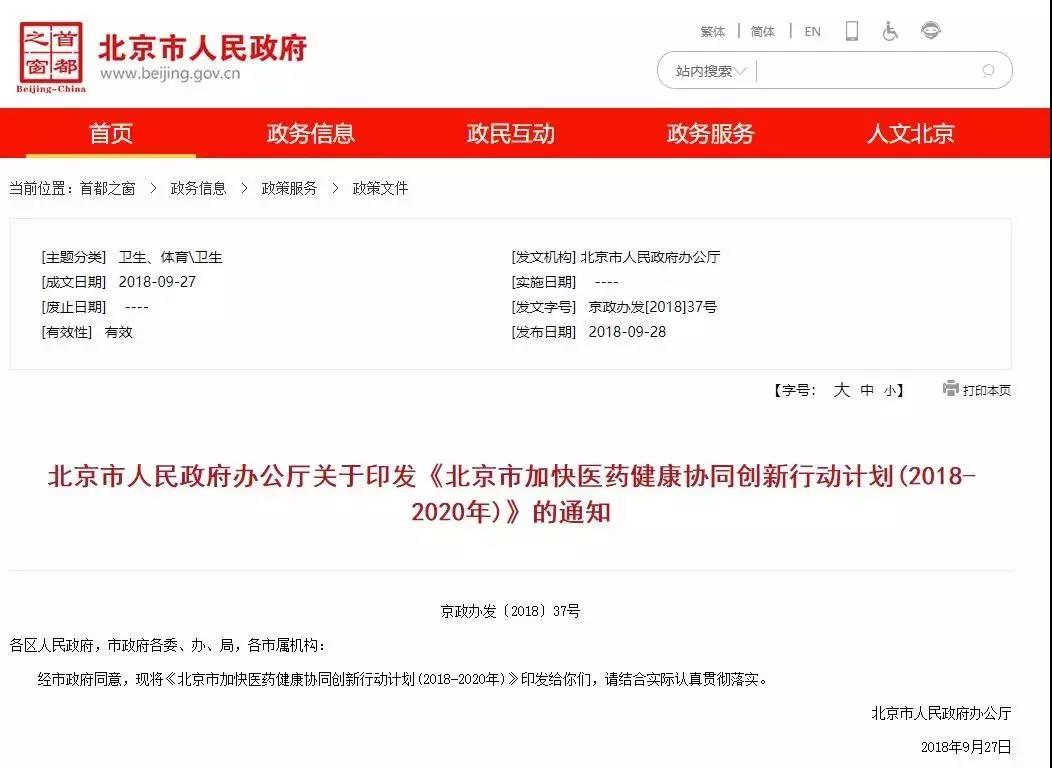Open the 政民互动 navigation tab
The width and height of the screenshot is (1052, 768).
click(511, 133)
